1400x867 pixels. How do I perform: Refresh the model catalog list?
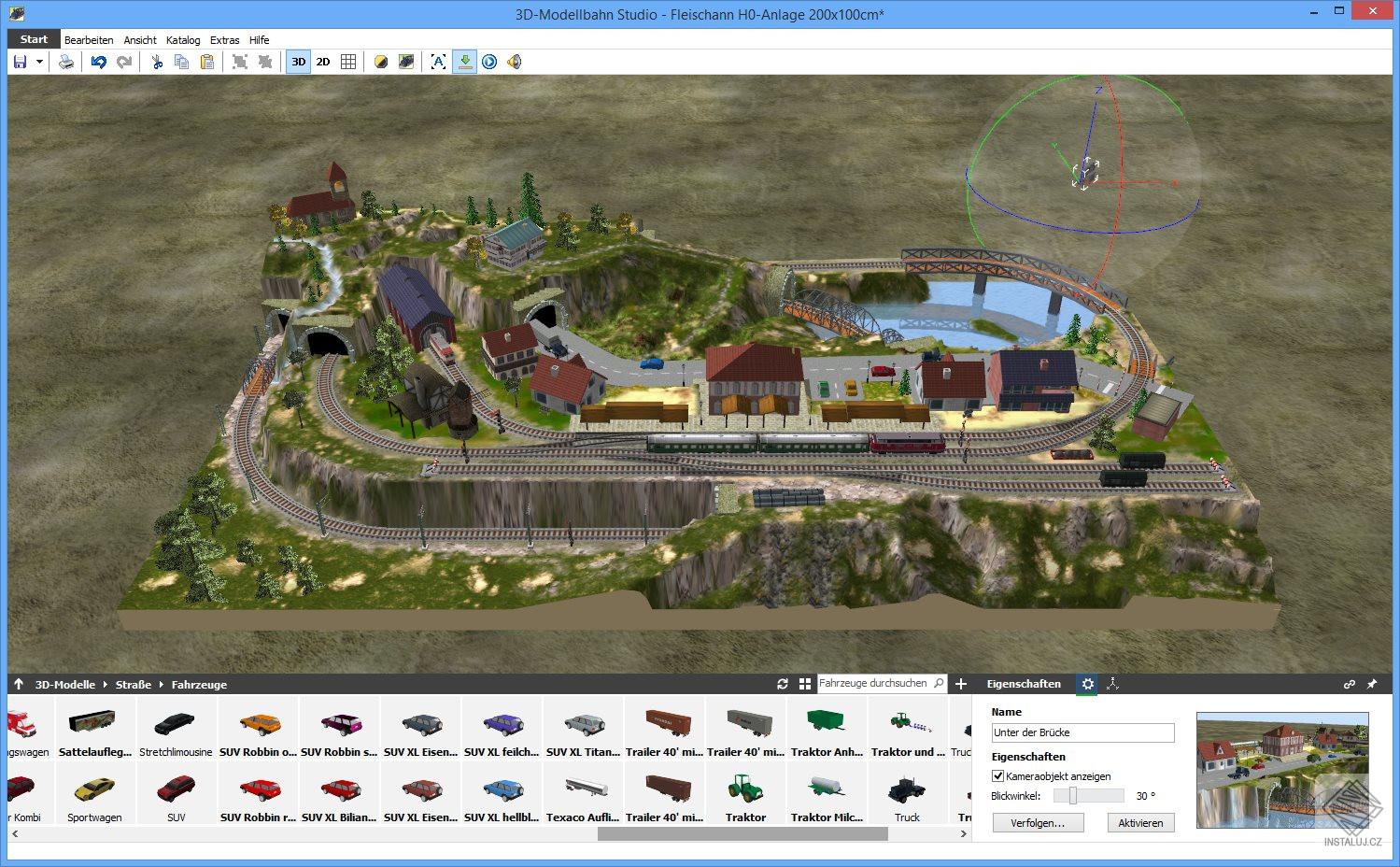pos(783,684)
